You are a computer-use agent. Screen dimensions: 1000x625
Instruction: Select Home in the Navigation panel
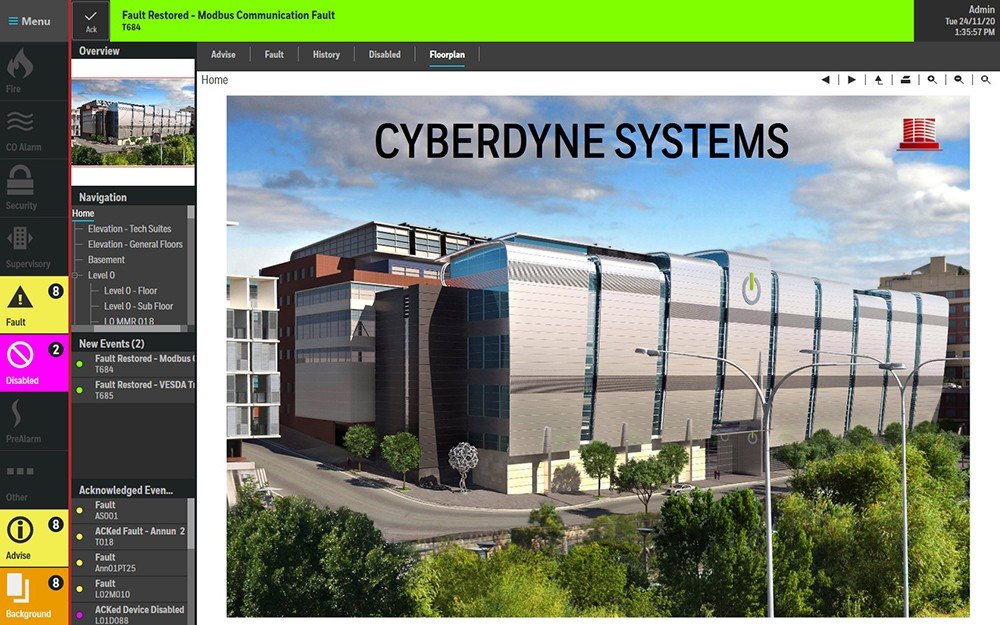83,213
